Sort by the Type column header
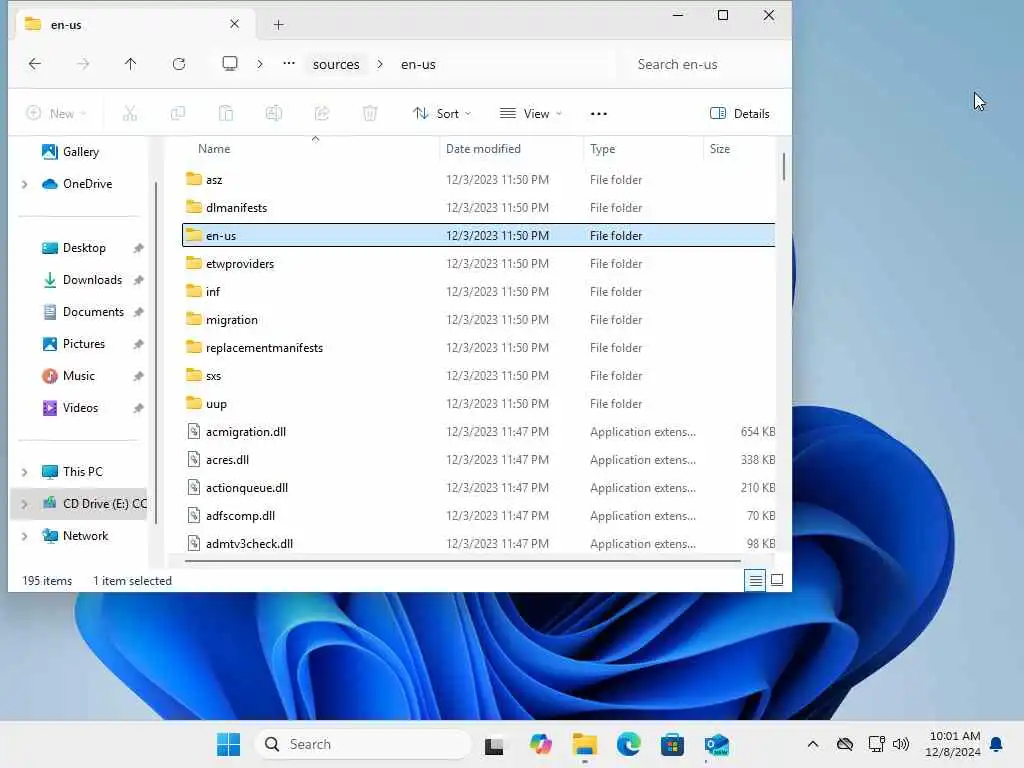 [x=602, y=149]
